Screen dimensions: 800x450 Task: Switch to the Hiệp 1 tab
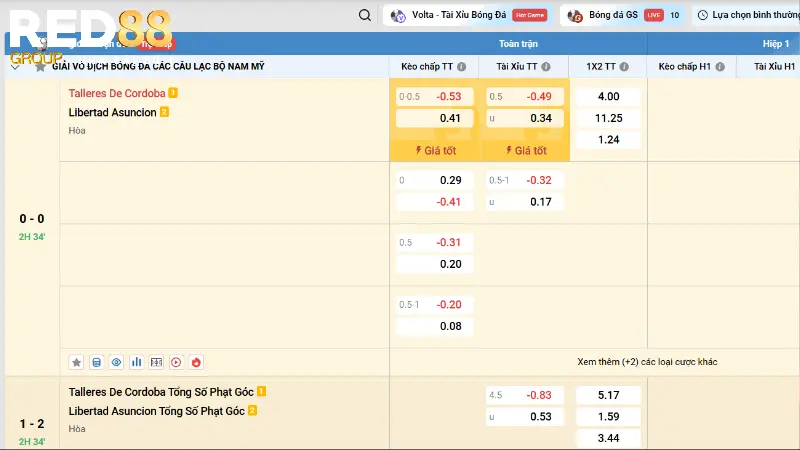point(776,44)
